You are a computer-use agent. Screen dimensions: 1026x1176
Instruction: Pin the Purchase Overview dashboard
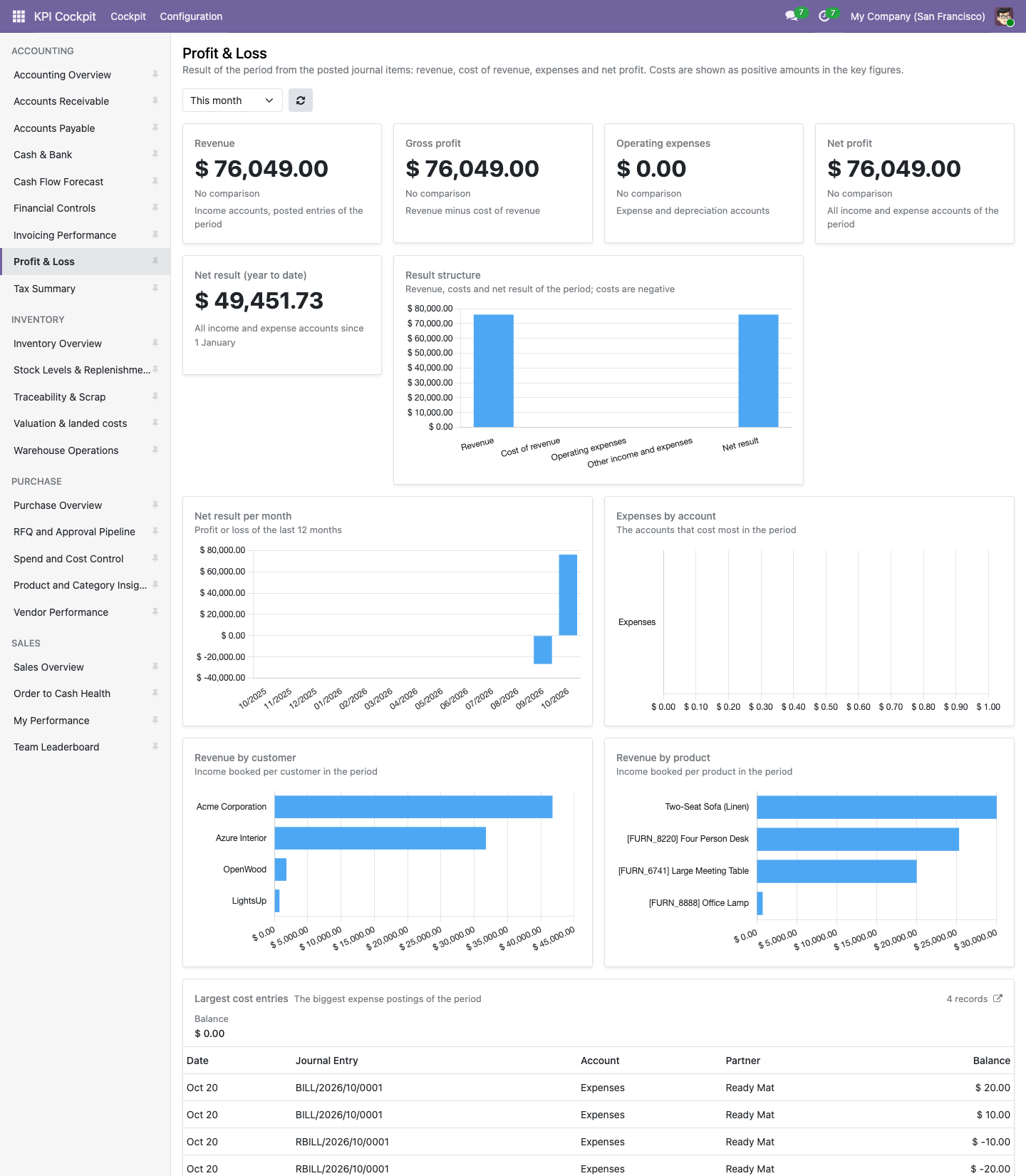[x=155, y=505]
